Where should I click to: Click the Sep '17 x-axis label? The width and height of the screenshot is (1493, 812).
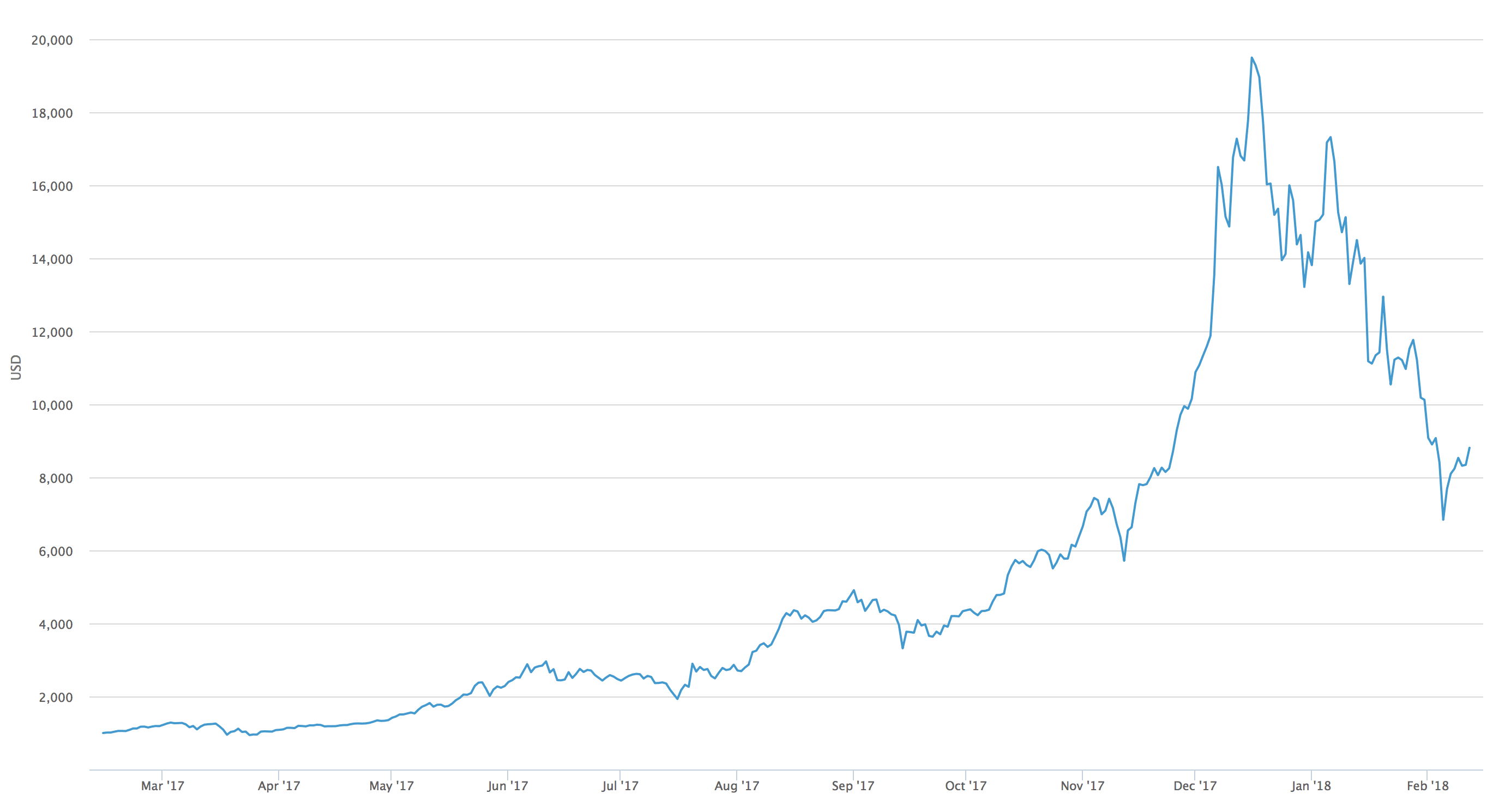point(853,785)
